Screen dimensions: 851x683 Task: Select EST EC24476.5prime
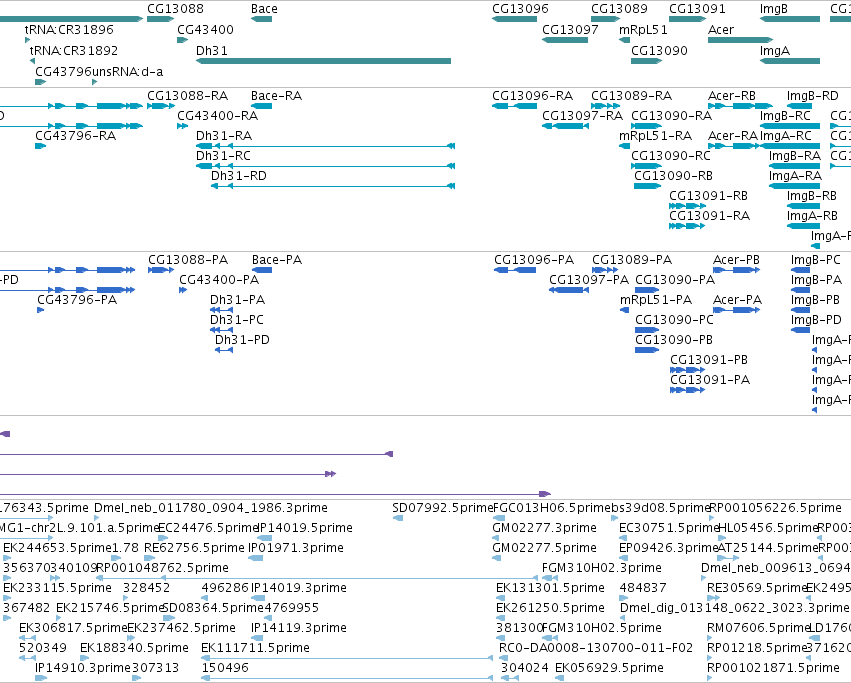[x=208, y=528]
